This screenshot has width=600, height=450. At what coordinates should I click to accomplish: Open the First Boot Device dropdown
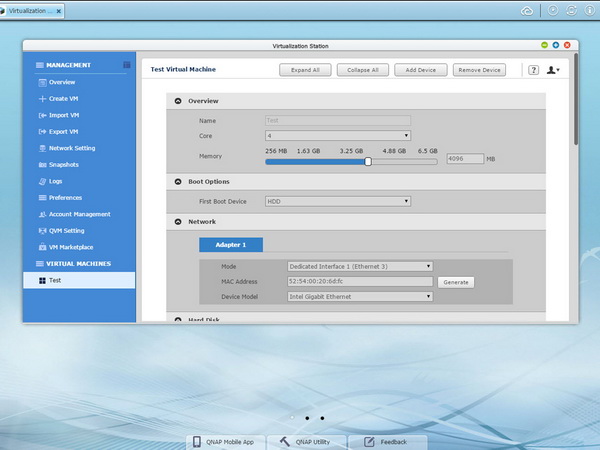pos(338,201)
